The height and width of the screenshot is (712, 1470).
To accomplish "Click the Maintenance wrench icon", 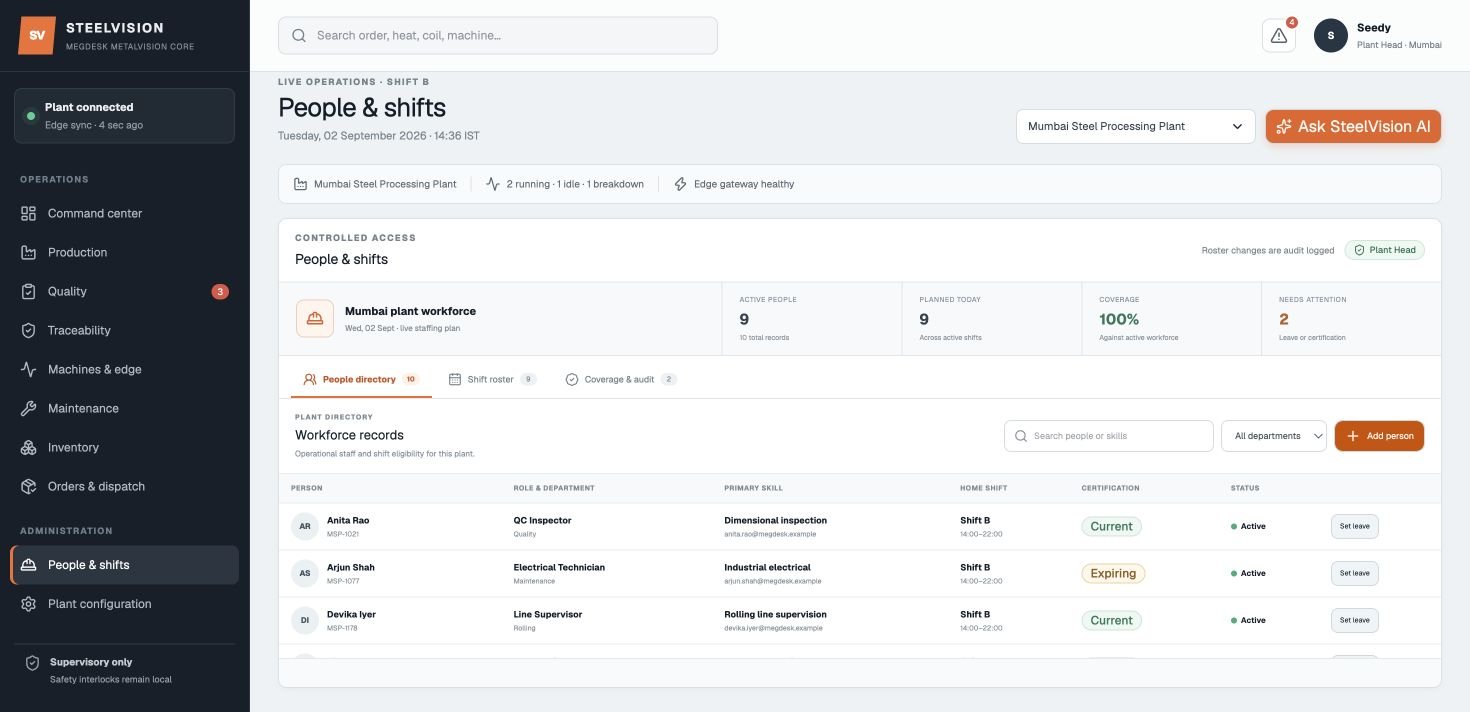I will coord(29,408).
